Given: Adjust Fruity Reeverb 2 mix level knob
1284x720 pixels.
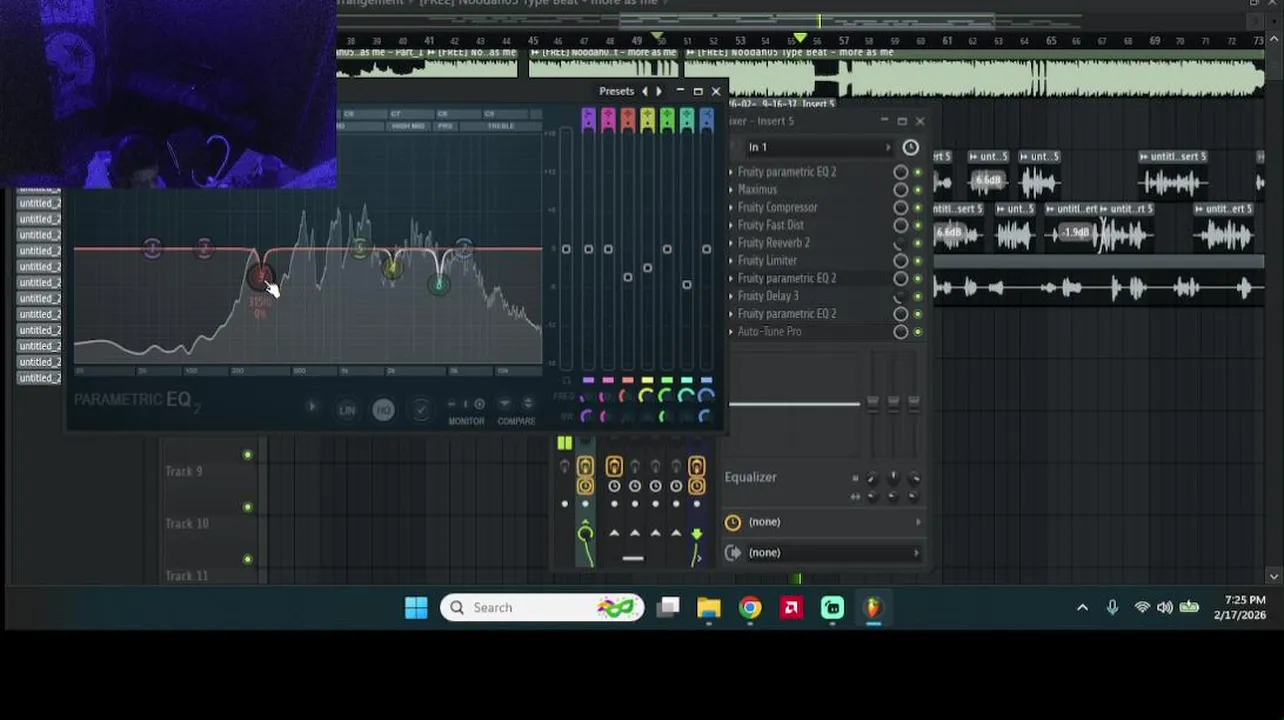Looking at the screenshot, I should (x=901, y=243).
